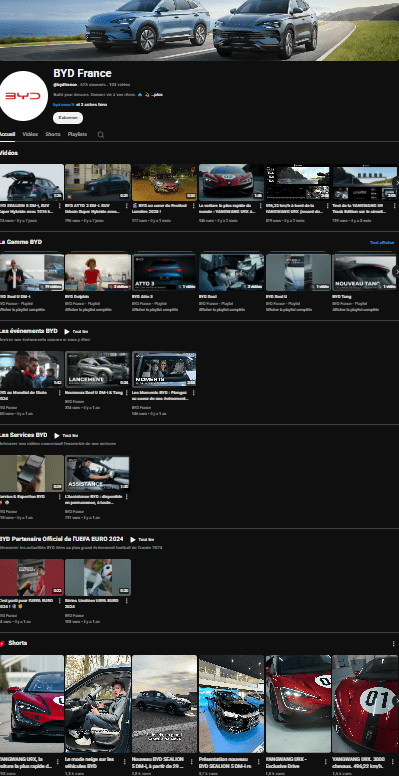The width and height of the screenshot is (399, 776).
Task: Click 'Tout lire' for UEFA EURO 2024 section
Action: click(146, 539)
